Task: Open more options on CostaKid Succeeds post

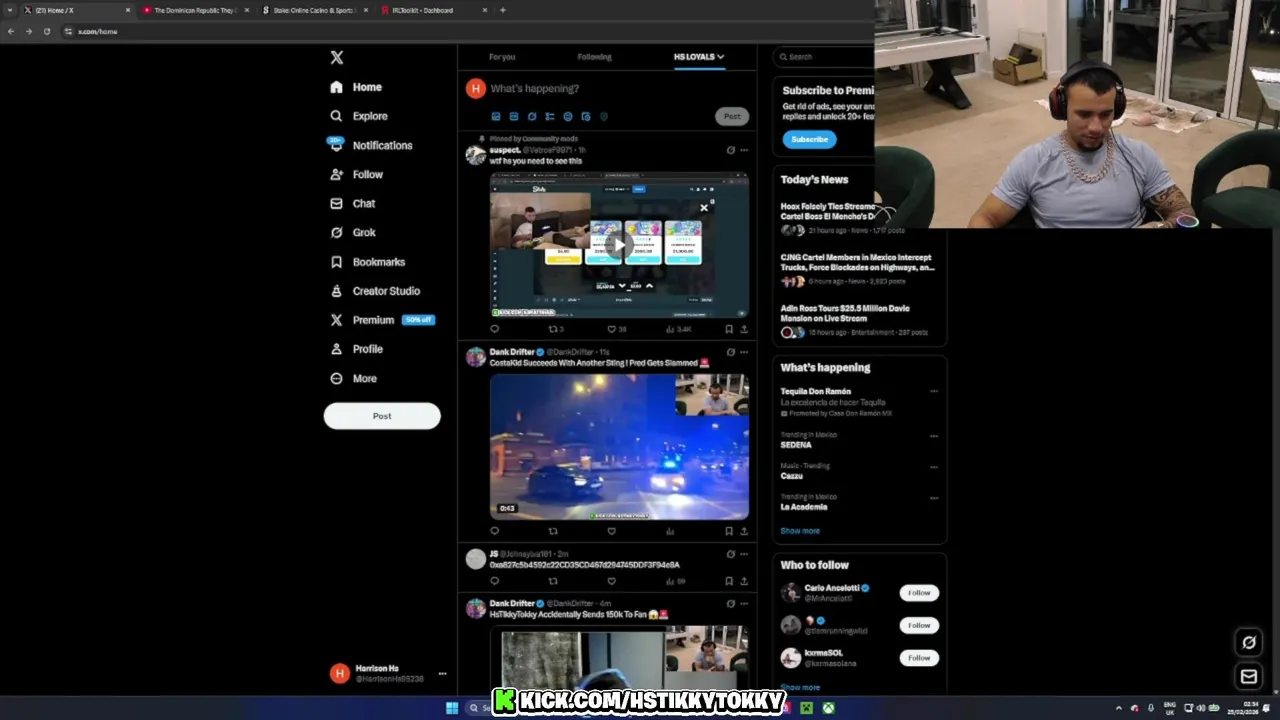Action: tap(744, 352)
